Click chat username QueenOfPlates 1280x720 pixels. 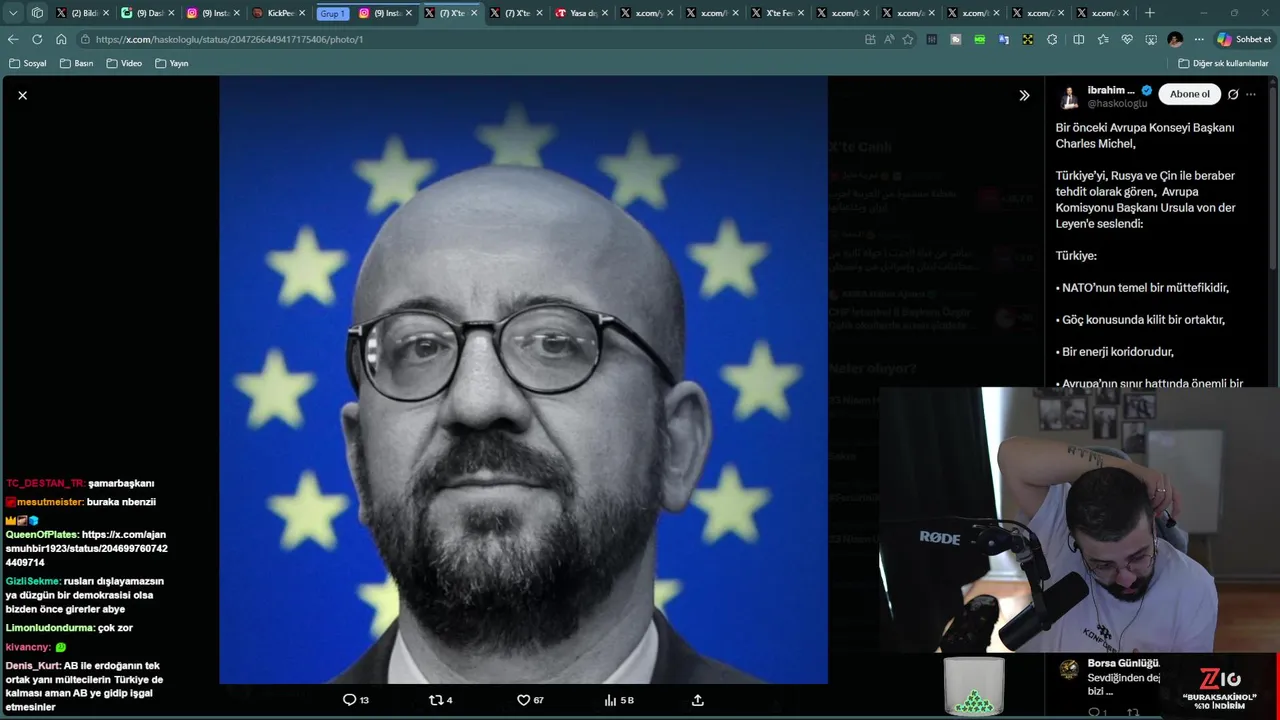tap(42, 535)
